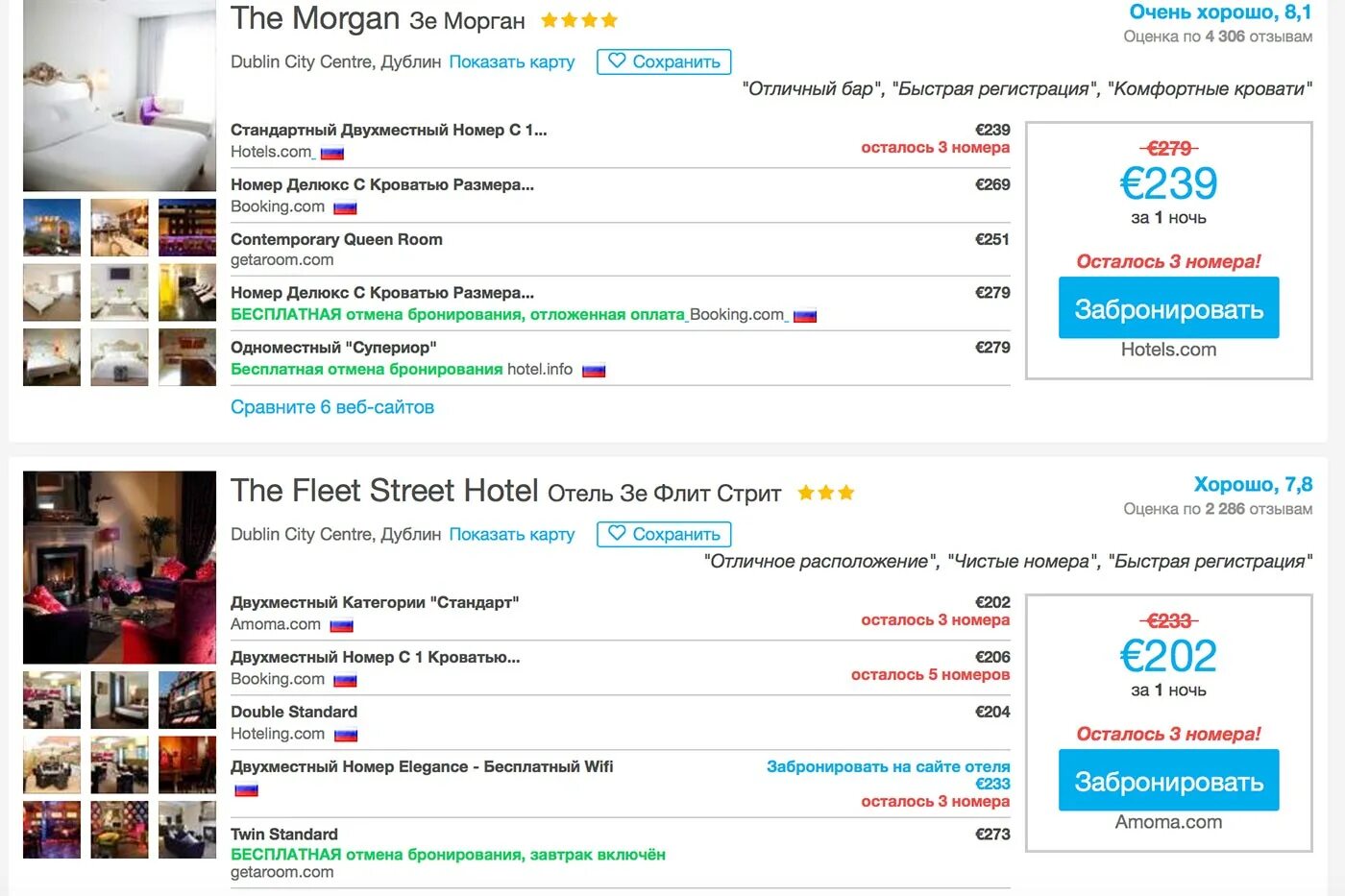The image size is (1345, 896).
Task: Click the heart icon for The Morgan
Action: click(x=617, y=61)
